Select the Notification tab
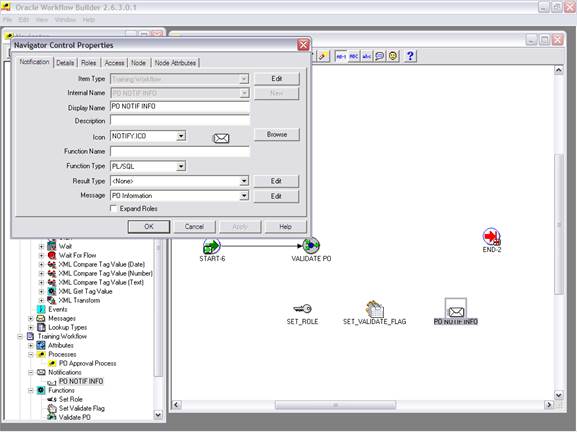The width and height of the screenshot is (577, 432). 34,62
